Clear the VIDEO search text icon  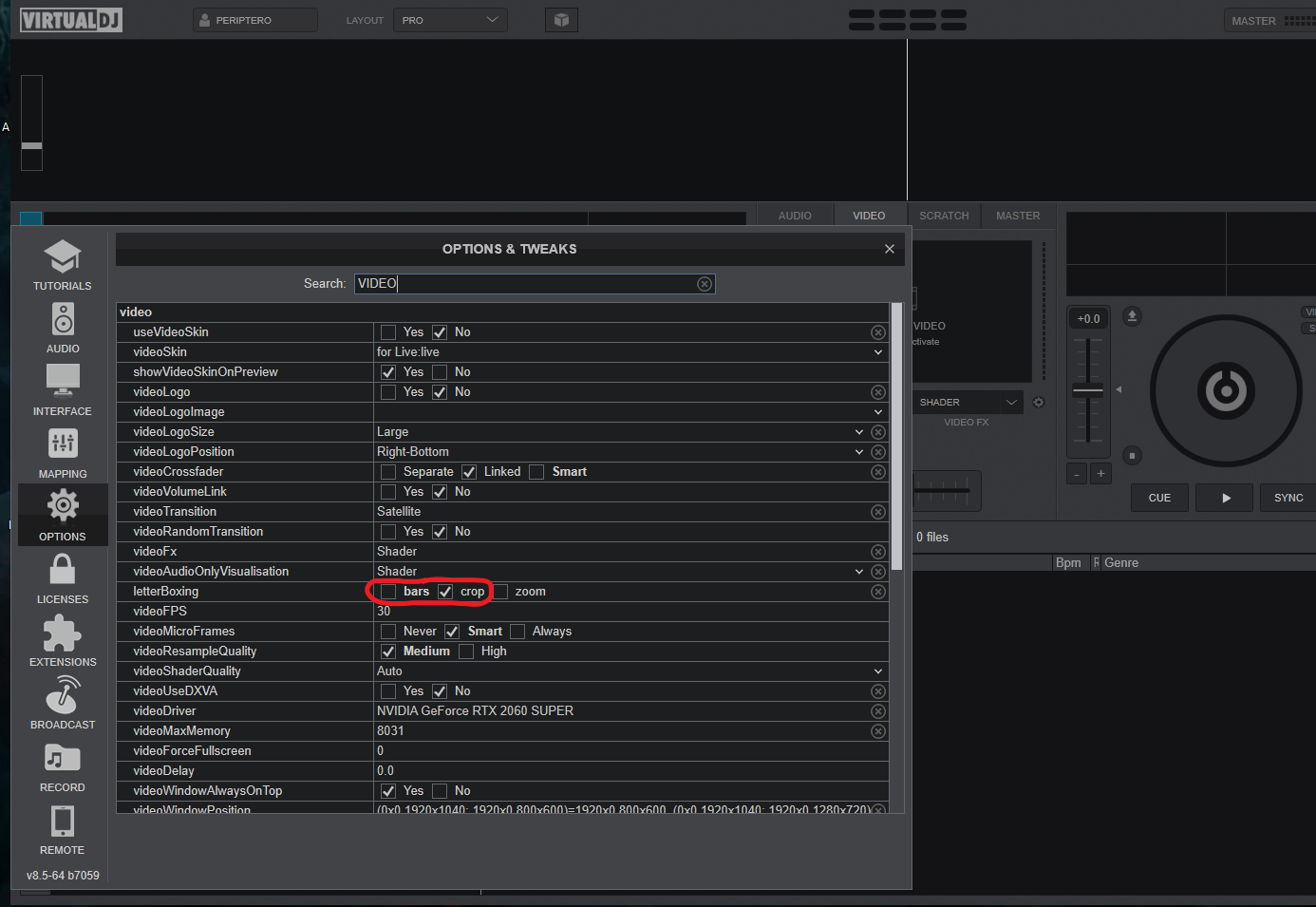click(x=705, y=284)
